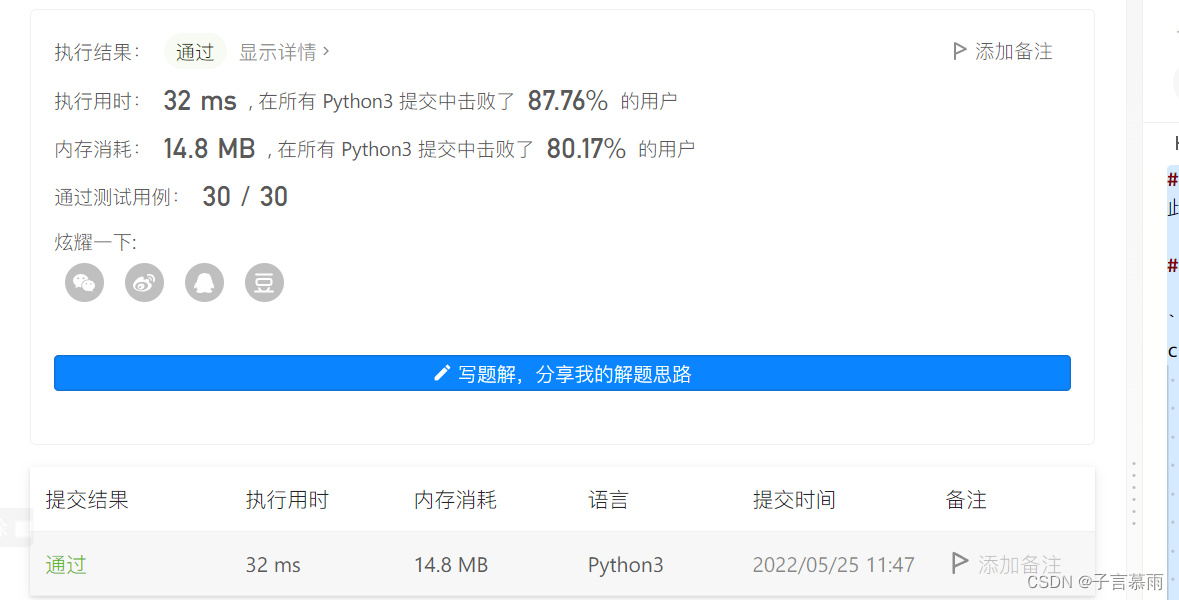1179x600 pixels.
Task: Select the 内存消耗 column header
Action: (455, 500)
